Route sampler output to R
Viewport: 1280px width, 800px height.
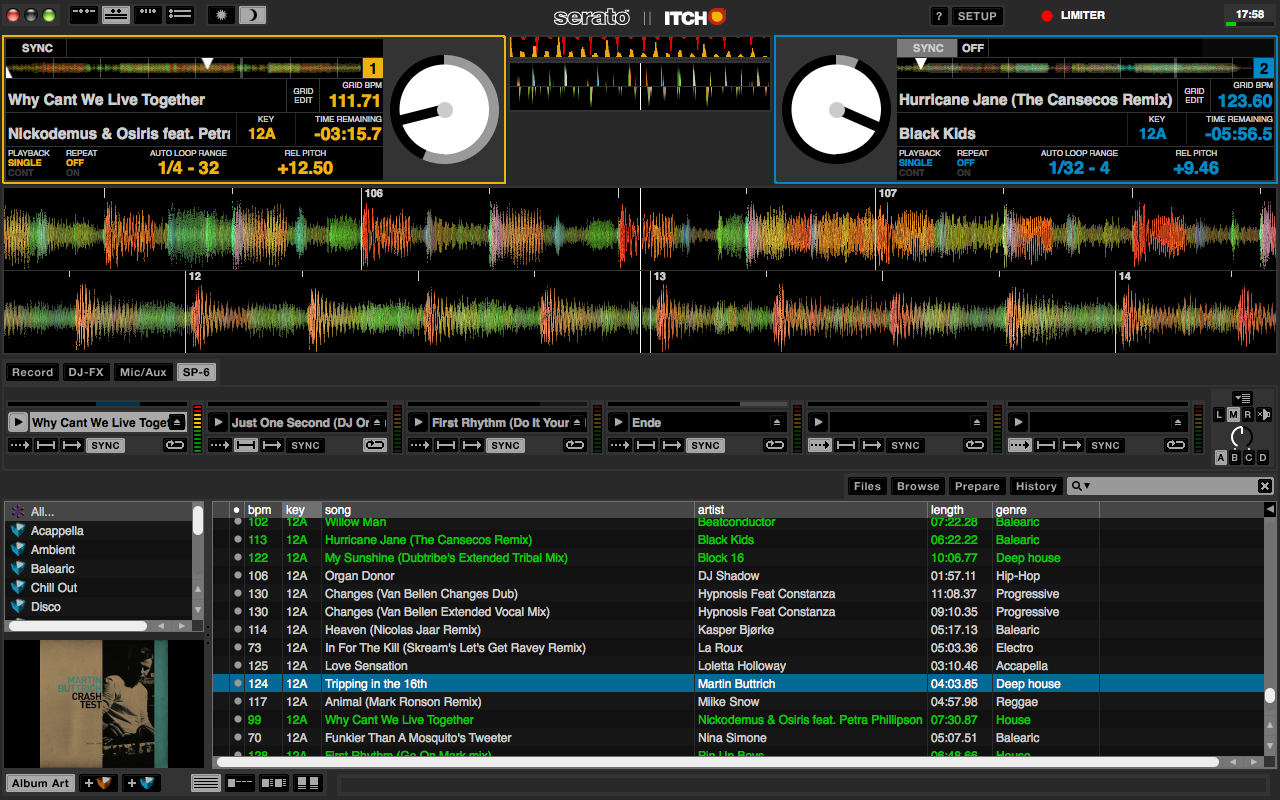click(x=1247, y=414)
